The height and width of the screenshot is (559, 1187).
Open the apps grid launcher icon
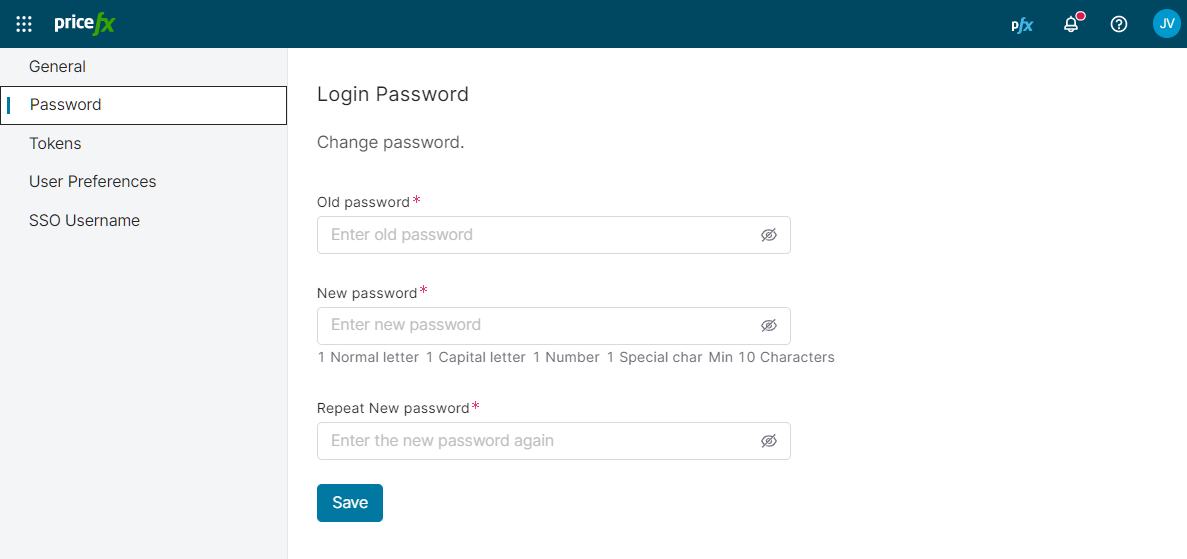(x=24, y=24)
